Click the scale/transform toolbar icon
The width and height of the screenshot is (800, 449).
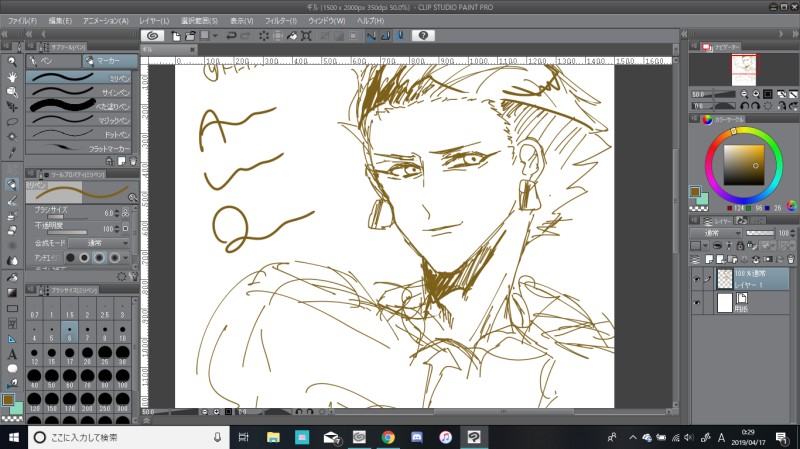306,36
